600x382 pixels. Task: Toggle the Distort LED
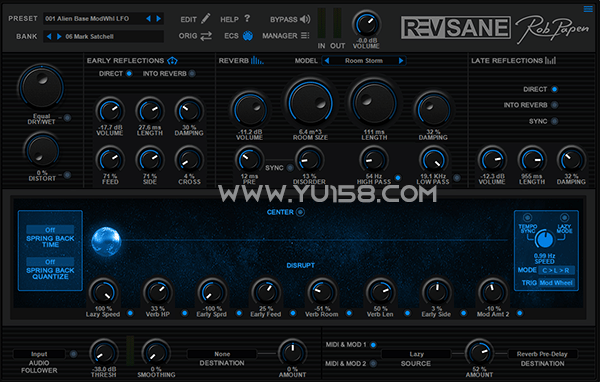coord(67,175)
